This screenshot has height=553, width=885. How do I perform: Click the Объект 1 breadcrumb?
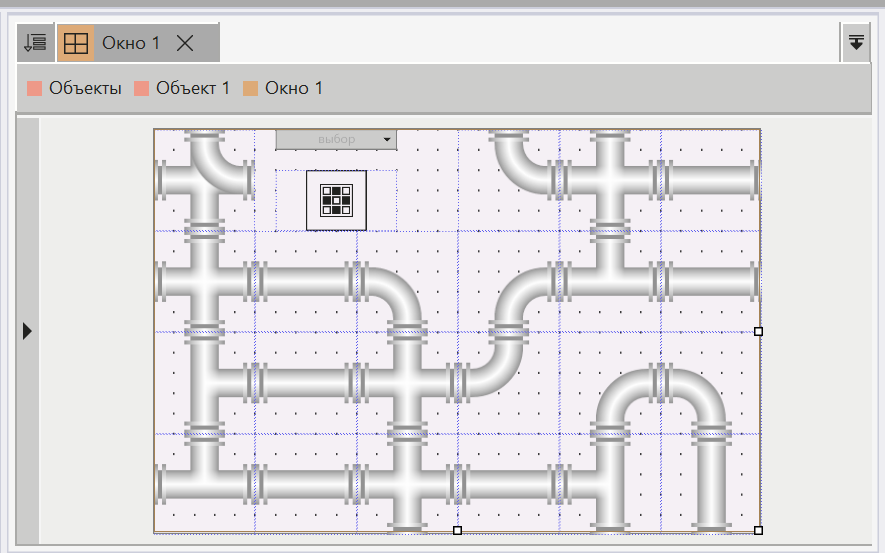click(x=192, y=88)
